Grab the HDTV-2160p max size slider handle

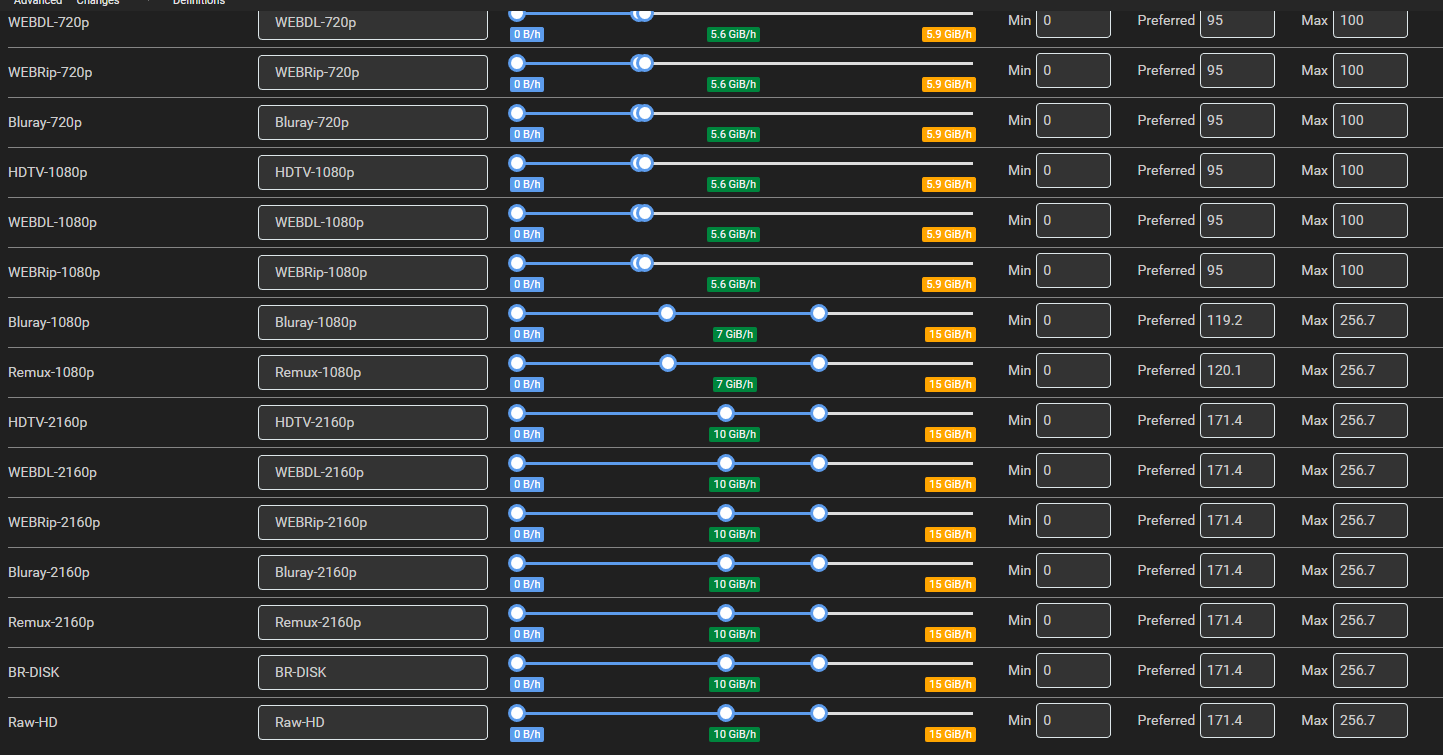click(819, 413)
